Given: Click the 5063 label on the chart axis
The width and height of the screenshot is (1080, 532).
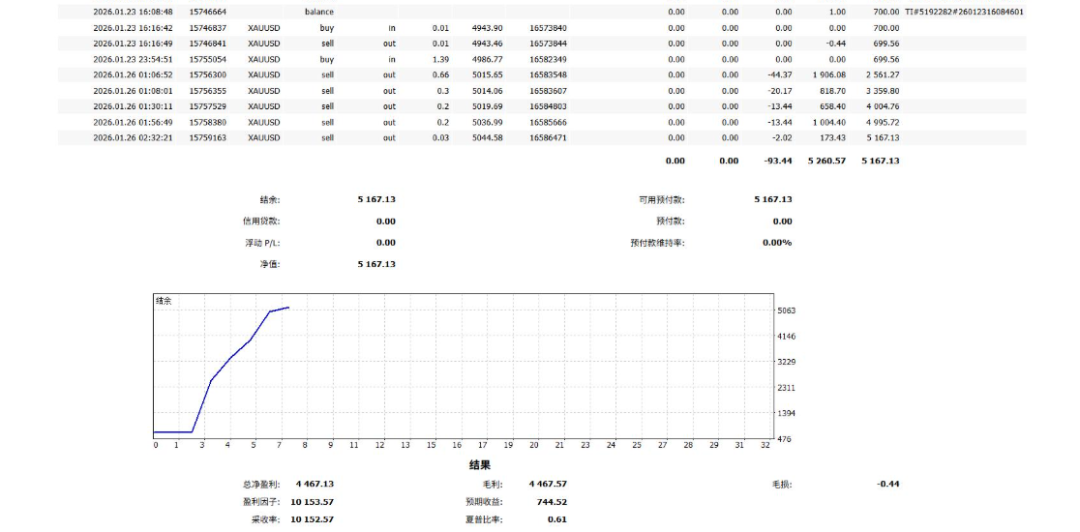Looking at the screenshot, I should [x=787, y=311].
